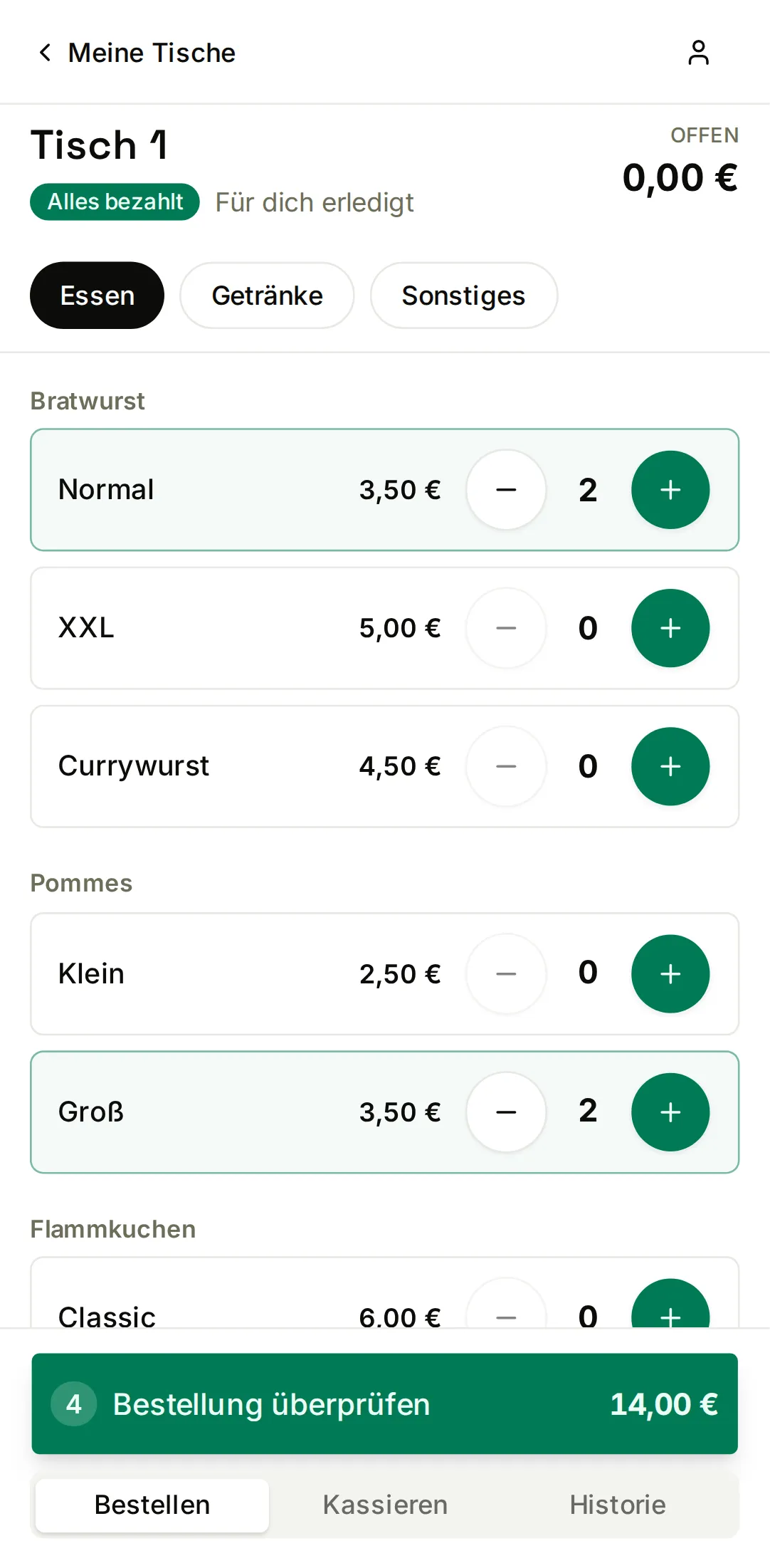Select the Essen category chip
This screenshot has width=770, height=1568.
click(97, 296)
